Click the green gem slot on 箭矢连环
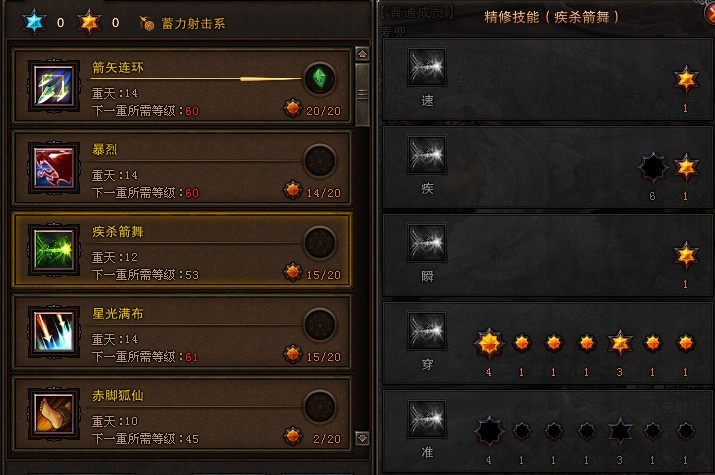The height and width of the screenshot is (475, 715). click(x=320, y=78)
